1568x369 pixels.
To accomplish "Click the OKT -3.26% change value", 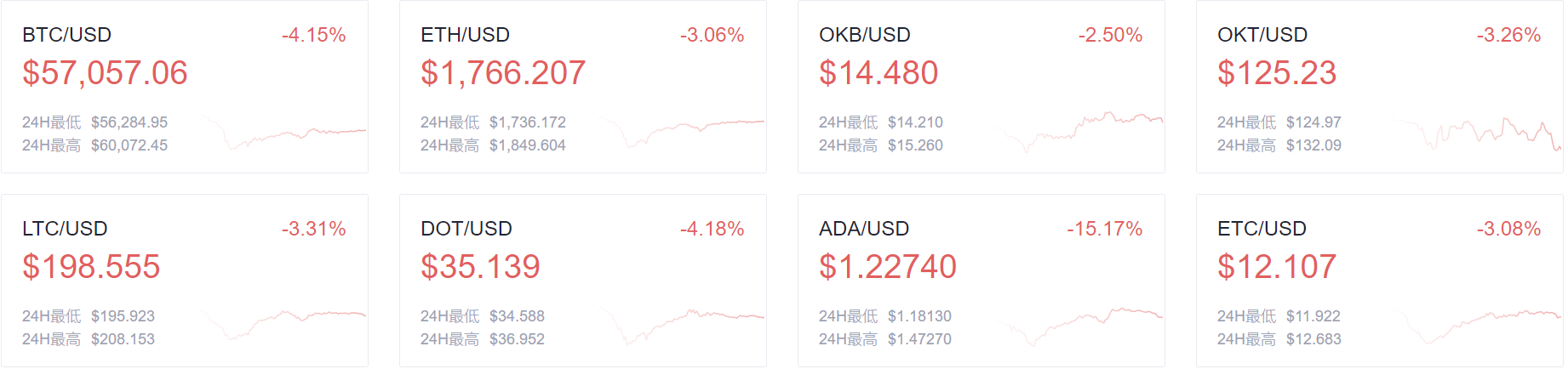I will pyautogui.click(x=1508, y=35).
